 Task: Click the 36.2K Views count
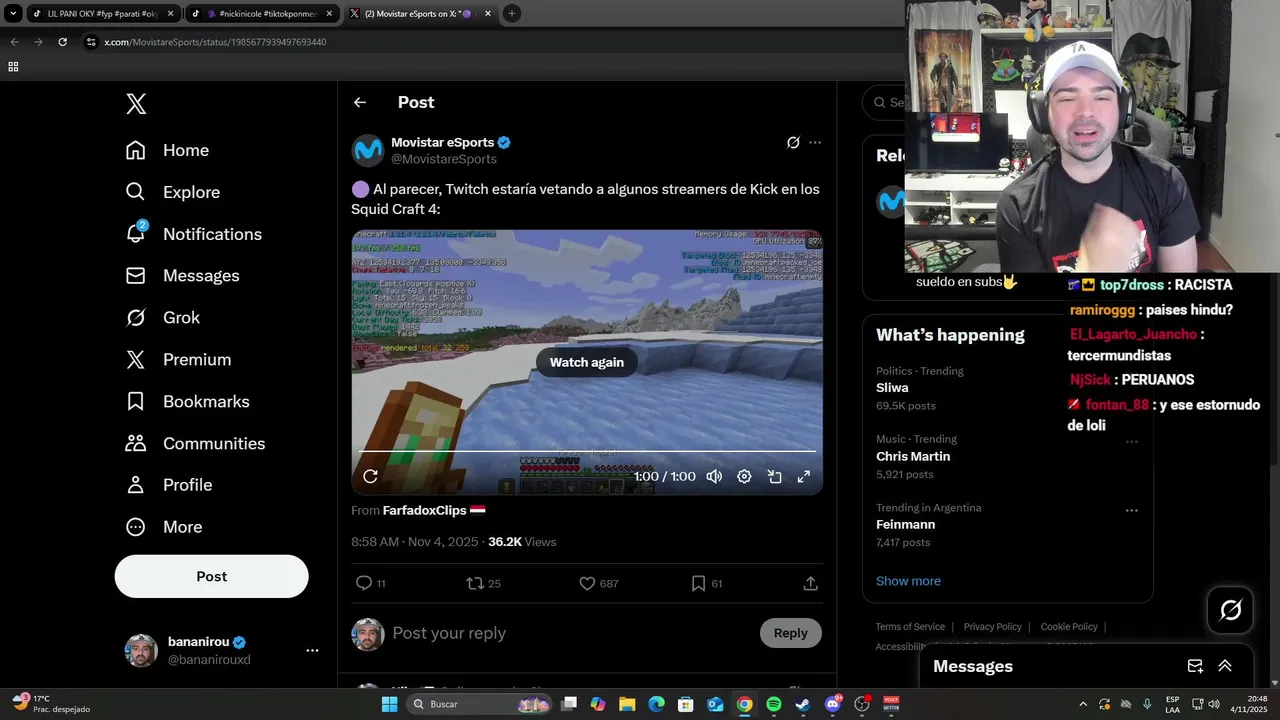point(522,542)
